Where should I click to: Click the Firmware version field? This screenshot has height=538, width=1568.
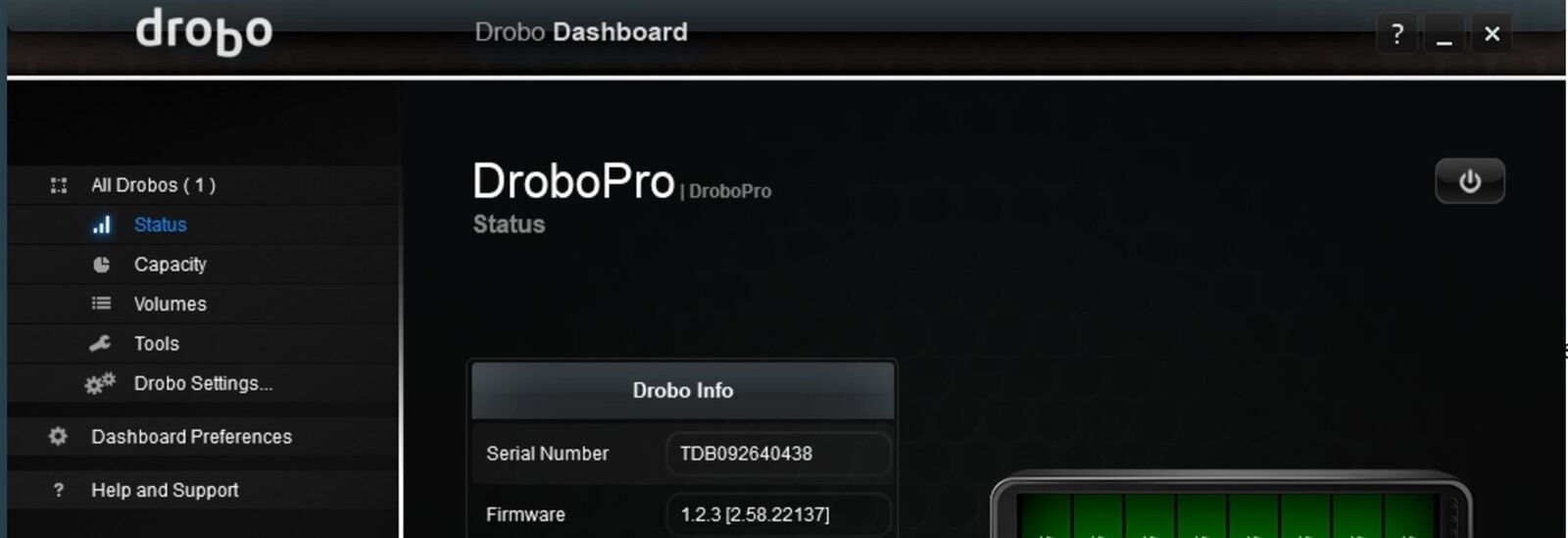coord(779,514)
